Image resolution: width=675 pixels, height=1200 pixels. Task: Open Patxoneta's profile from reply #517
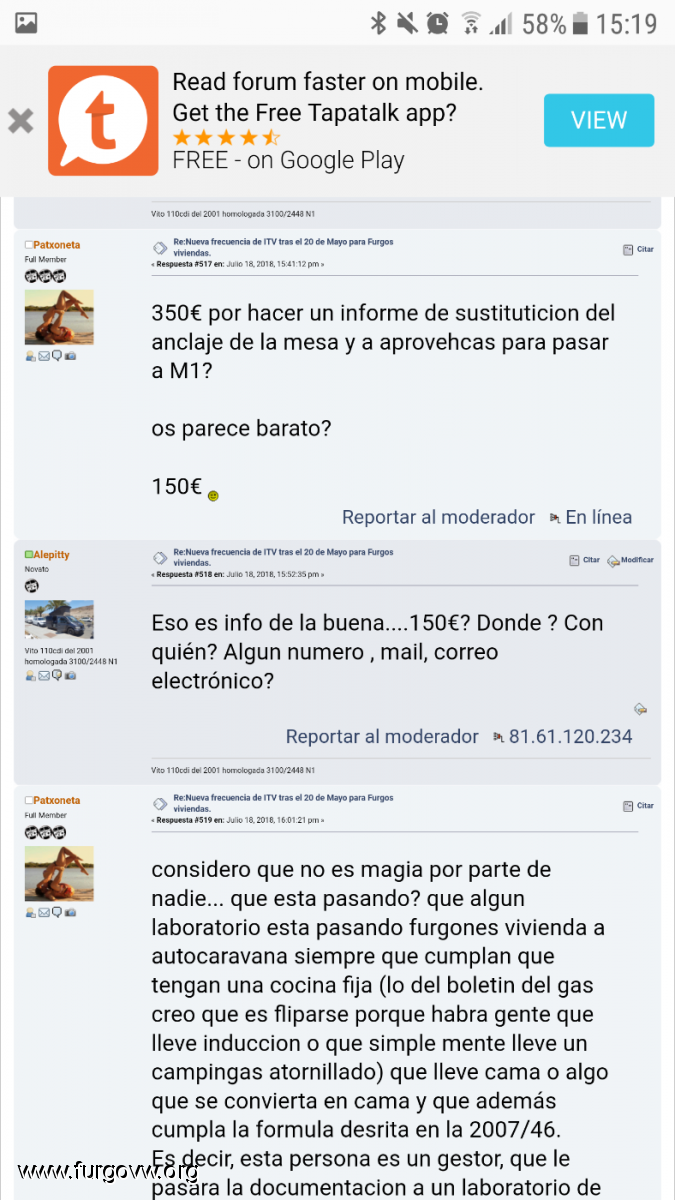point(56,245)
